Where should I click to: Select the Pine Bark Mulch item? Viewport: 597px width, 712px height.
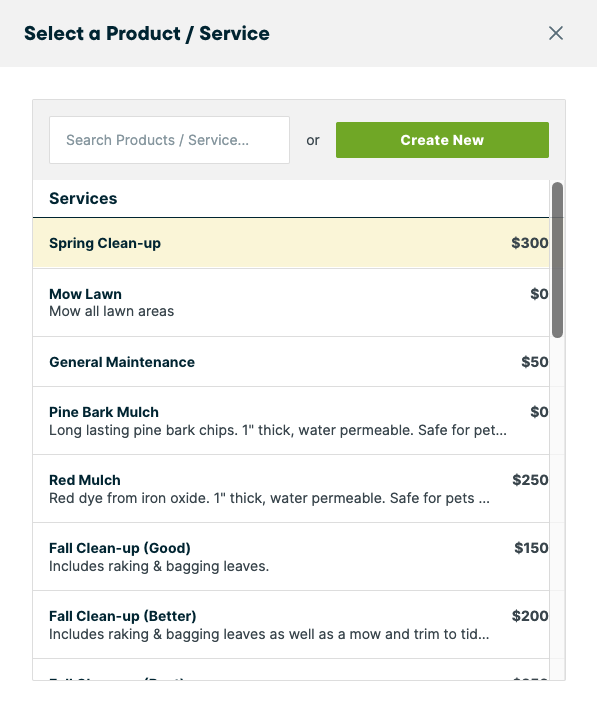291,420
